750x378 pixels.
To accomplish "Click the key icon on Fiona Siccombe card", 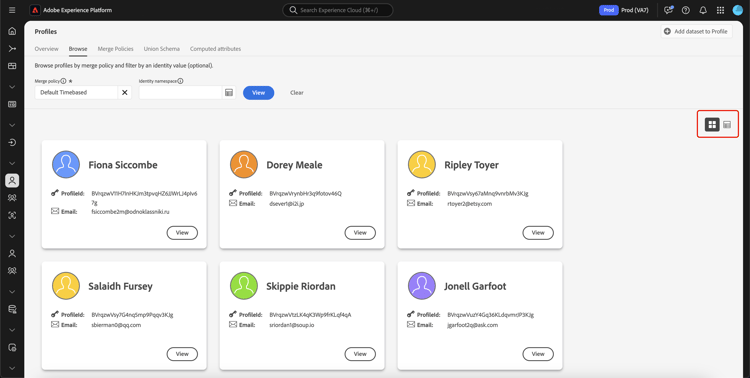I will (55, 193).
